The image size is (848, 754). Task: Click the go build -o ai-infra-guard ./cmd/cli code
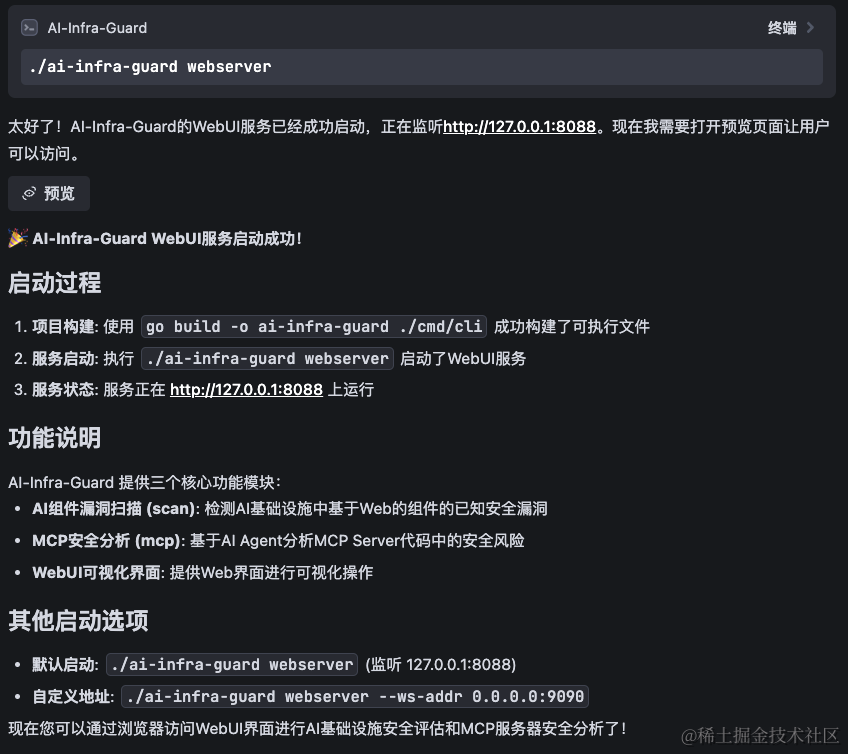point(314,326)
